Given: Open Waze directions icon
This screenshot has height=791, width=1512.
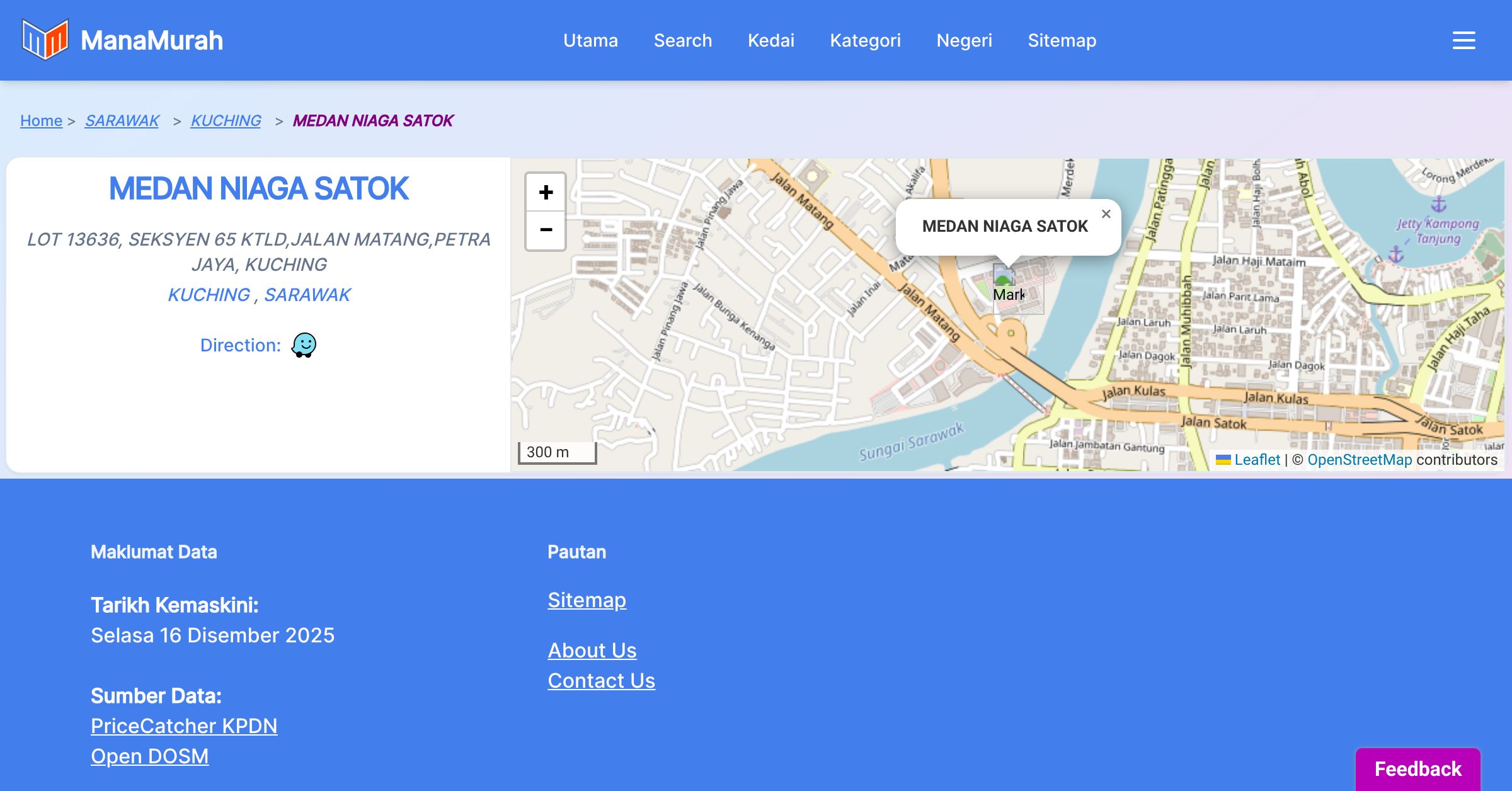Looking at the screenshot, I should pos(304,345).
